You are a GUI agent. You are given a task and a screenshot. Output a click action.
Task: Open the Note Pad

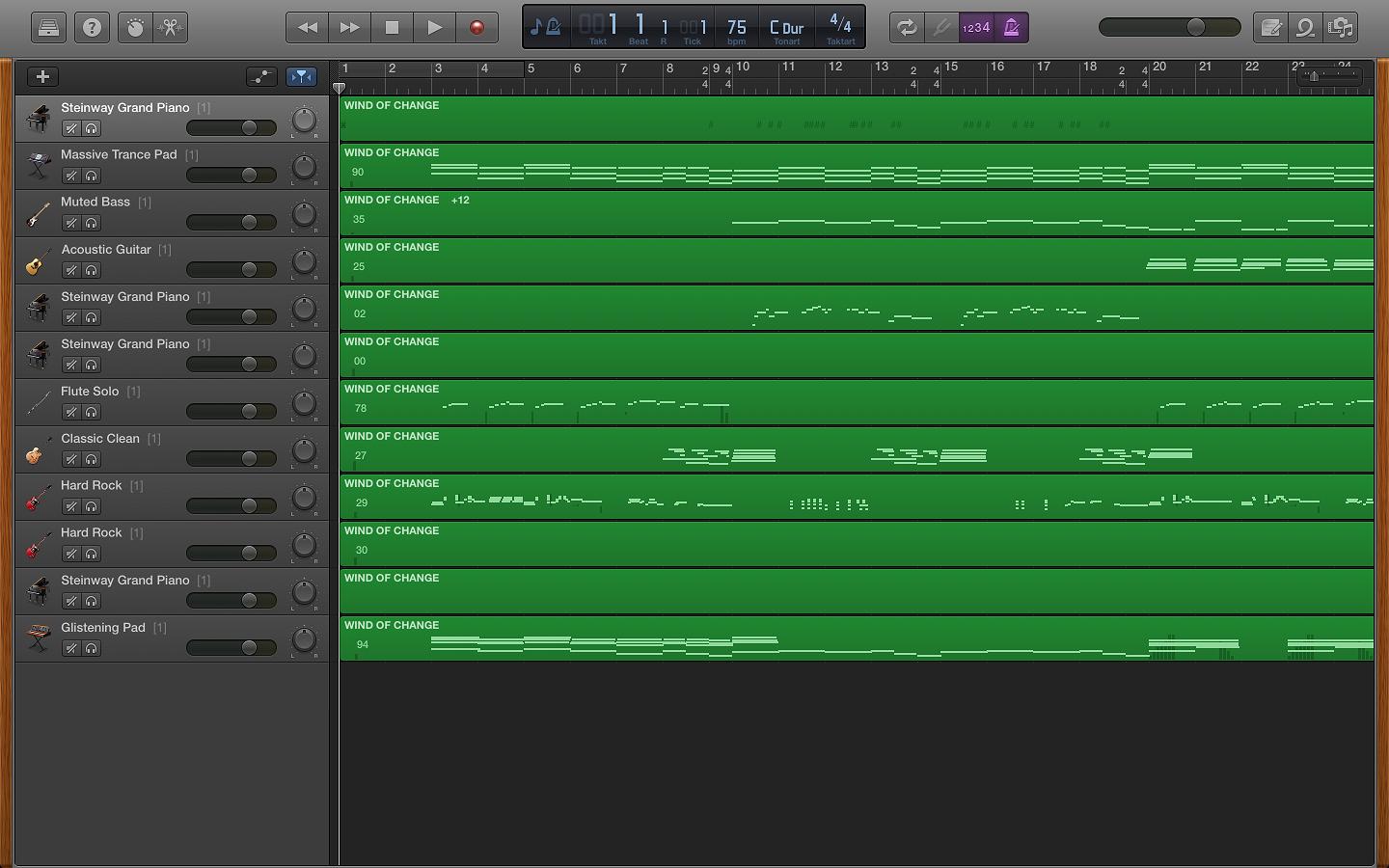click(1271, 28)
